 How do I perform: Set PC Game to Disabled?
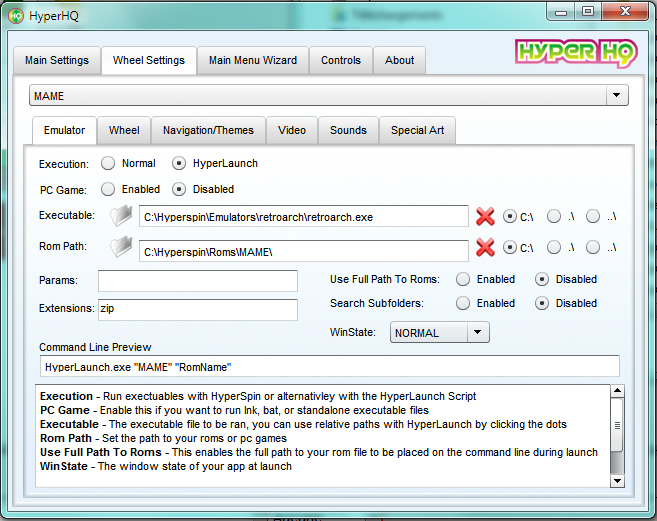point(179,189)
